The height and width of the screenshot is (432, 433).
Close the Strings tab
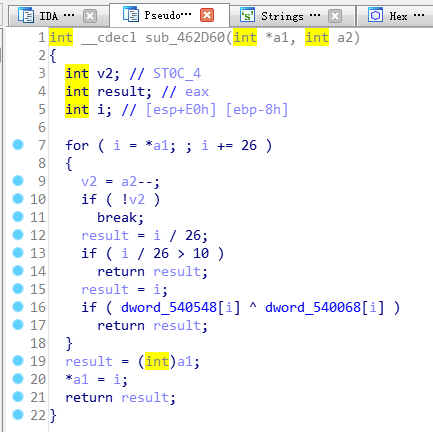(x=335, y=16)
